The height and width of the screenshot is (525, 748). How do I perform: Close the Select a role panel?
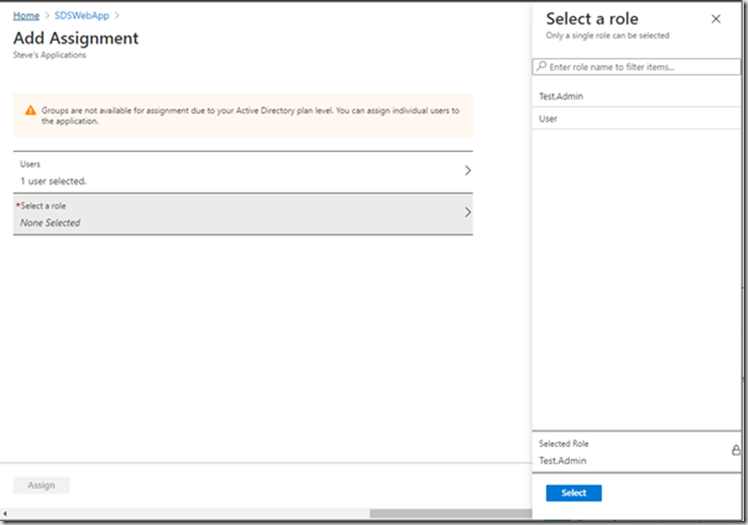coord(716,19)
